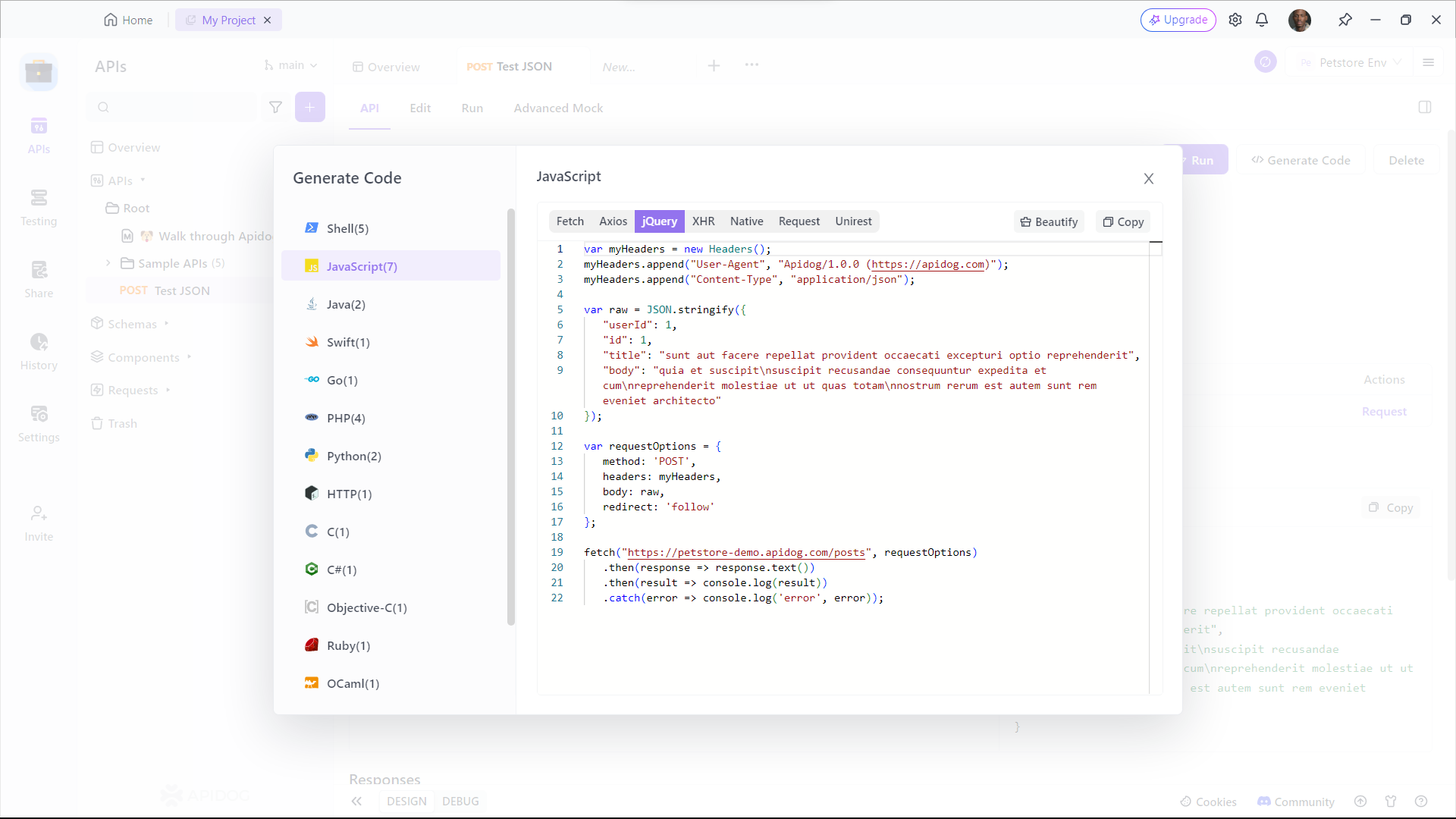Expand the APIs tree node
This screenshot has width=1456, height=819.
point(143,180)
